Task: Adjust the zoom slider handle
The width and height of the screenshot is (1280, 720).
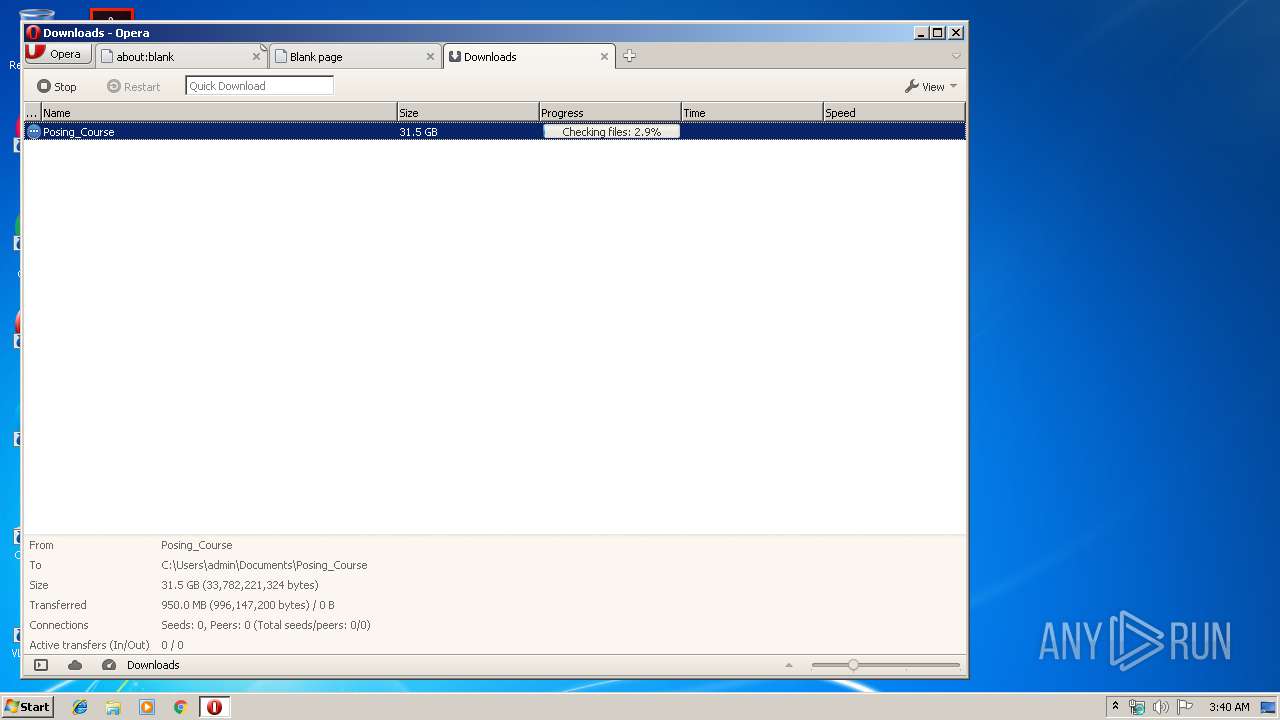Action: tap(853, 665)
